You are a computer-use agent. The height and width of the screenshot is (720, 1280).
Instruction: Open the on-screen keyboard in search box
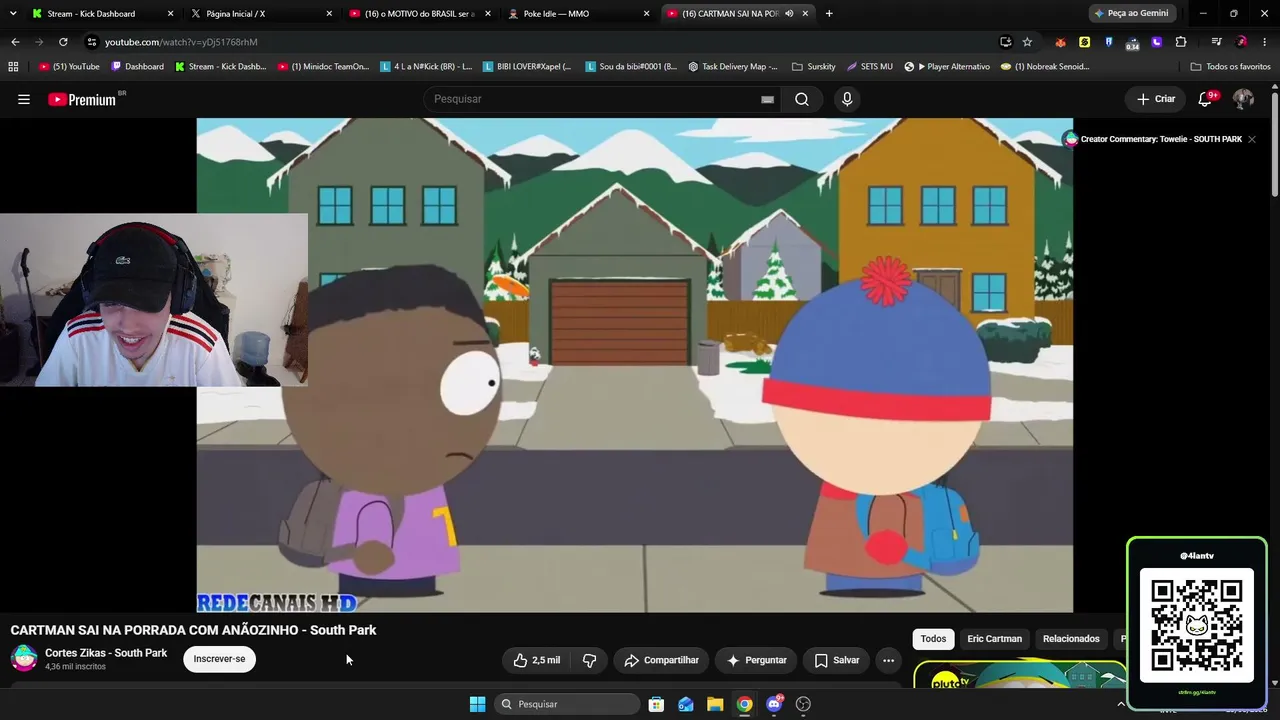[767, 99]
